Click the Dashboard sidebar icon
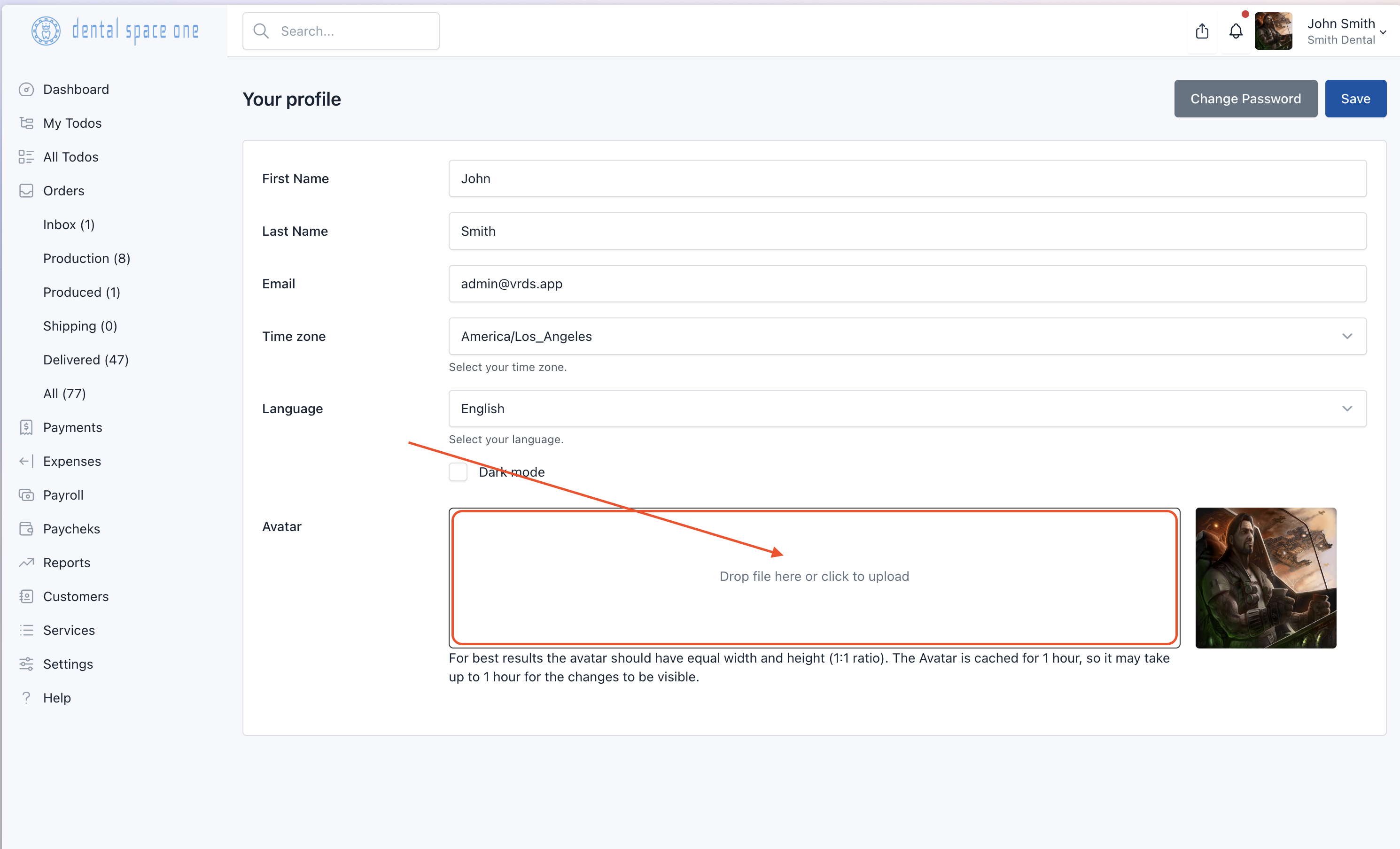 point(27,89)
